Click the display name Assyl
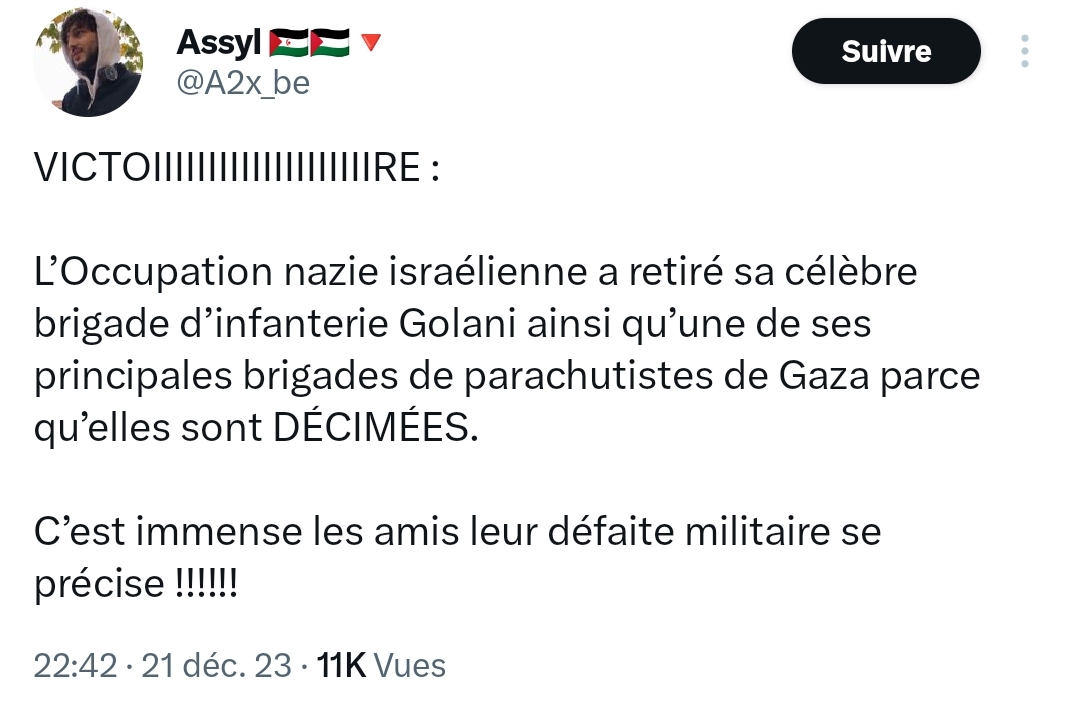The width and height of the screenshot is (1080, 717). (219, 43)
